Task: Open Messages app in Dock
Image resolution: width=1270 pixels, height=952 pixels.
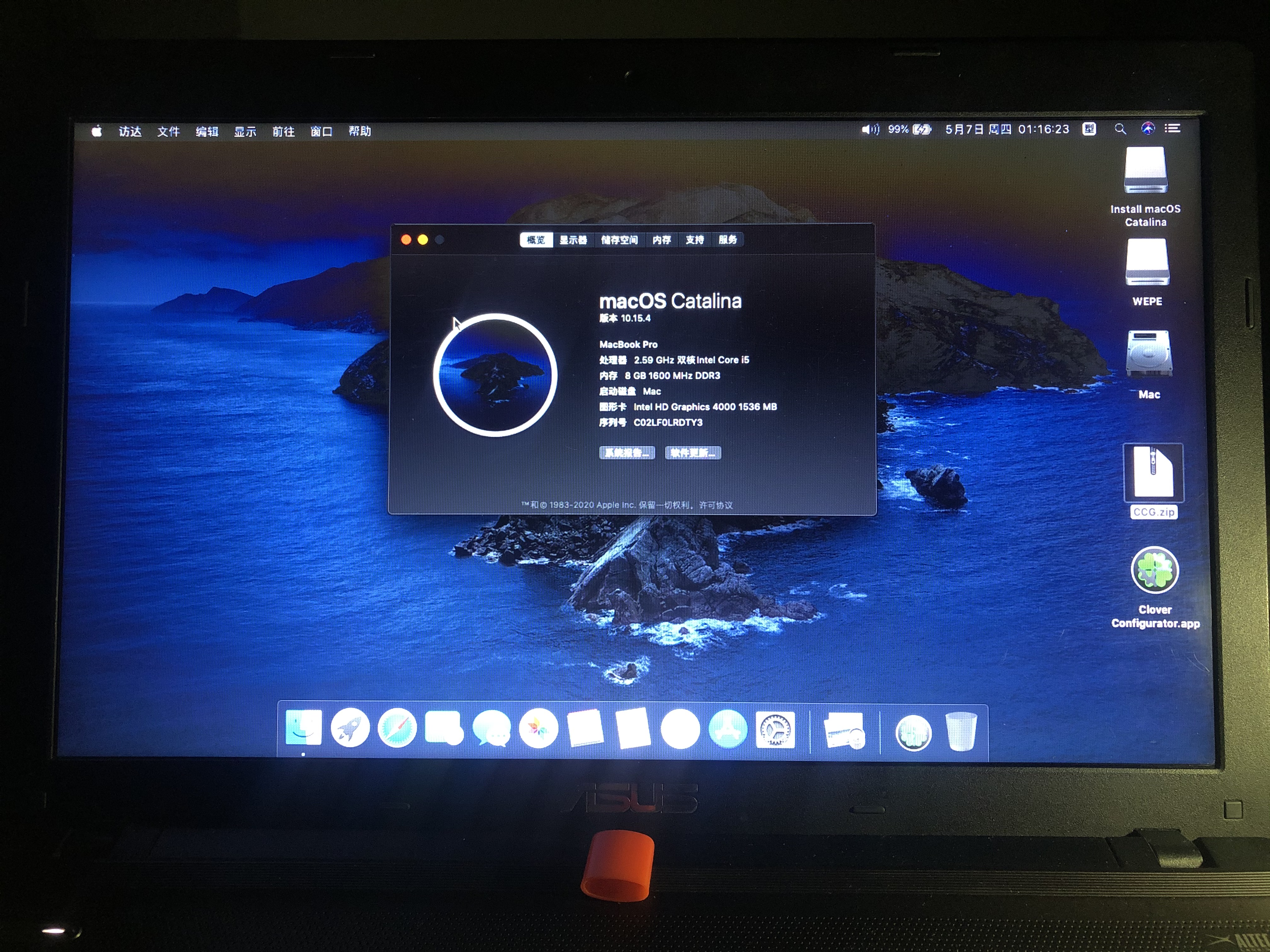Action: tap(491, 729)
